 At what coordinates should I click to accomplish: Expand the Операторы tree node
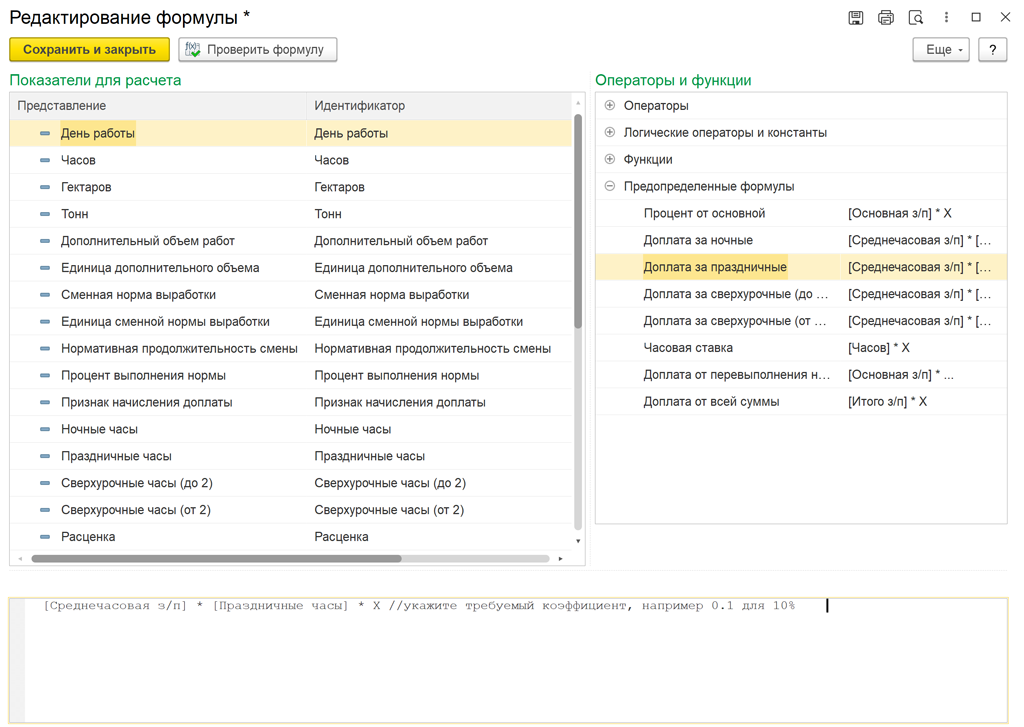610,106
